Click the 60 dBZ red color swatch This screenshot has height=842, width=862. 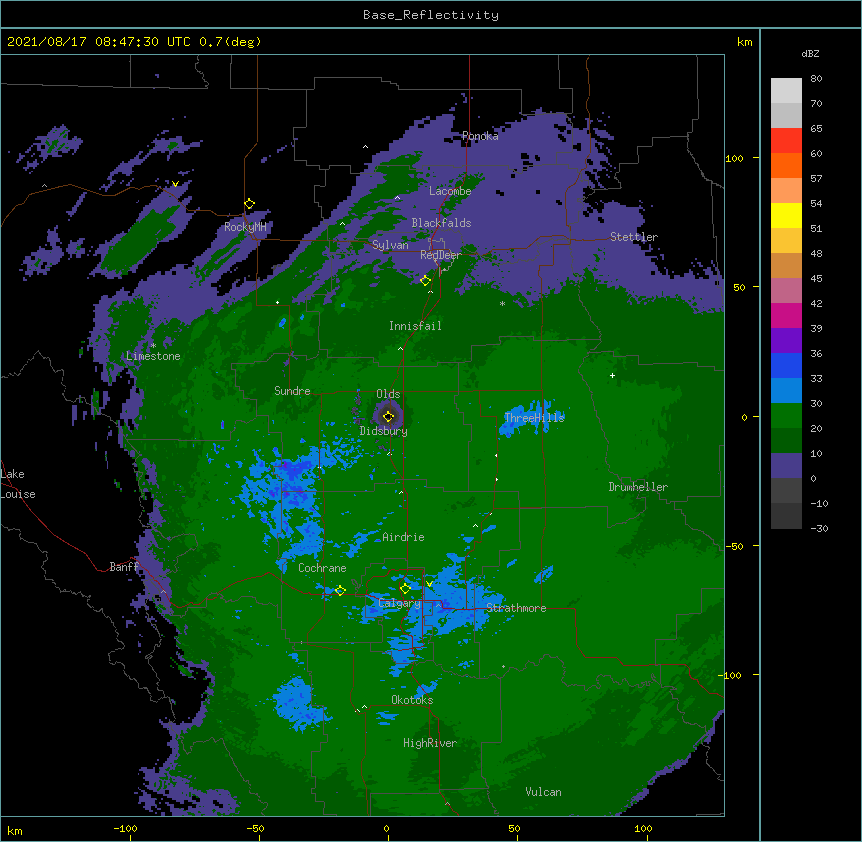(x=786, y=141)
